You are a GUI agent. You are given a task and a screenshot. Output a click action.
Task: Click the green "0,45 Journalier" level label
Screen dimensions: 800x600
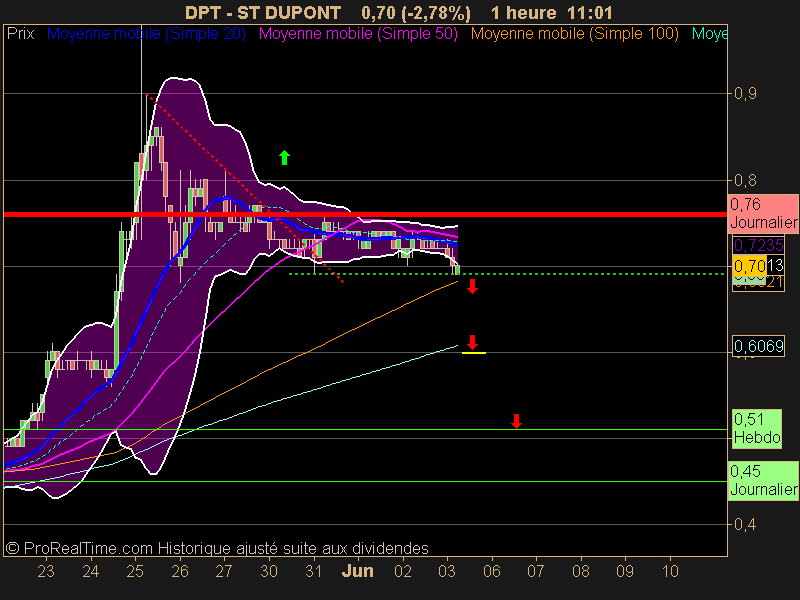pyautogui.click(x=763, y=481)
